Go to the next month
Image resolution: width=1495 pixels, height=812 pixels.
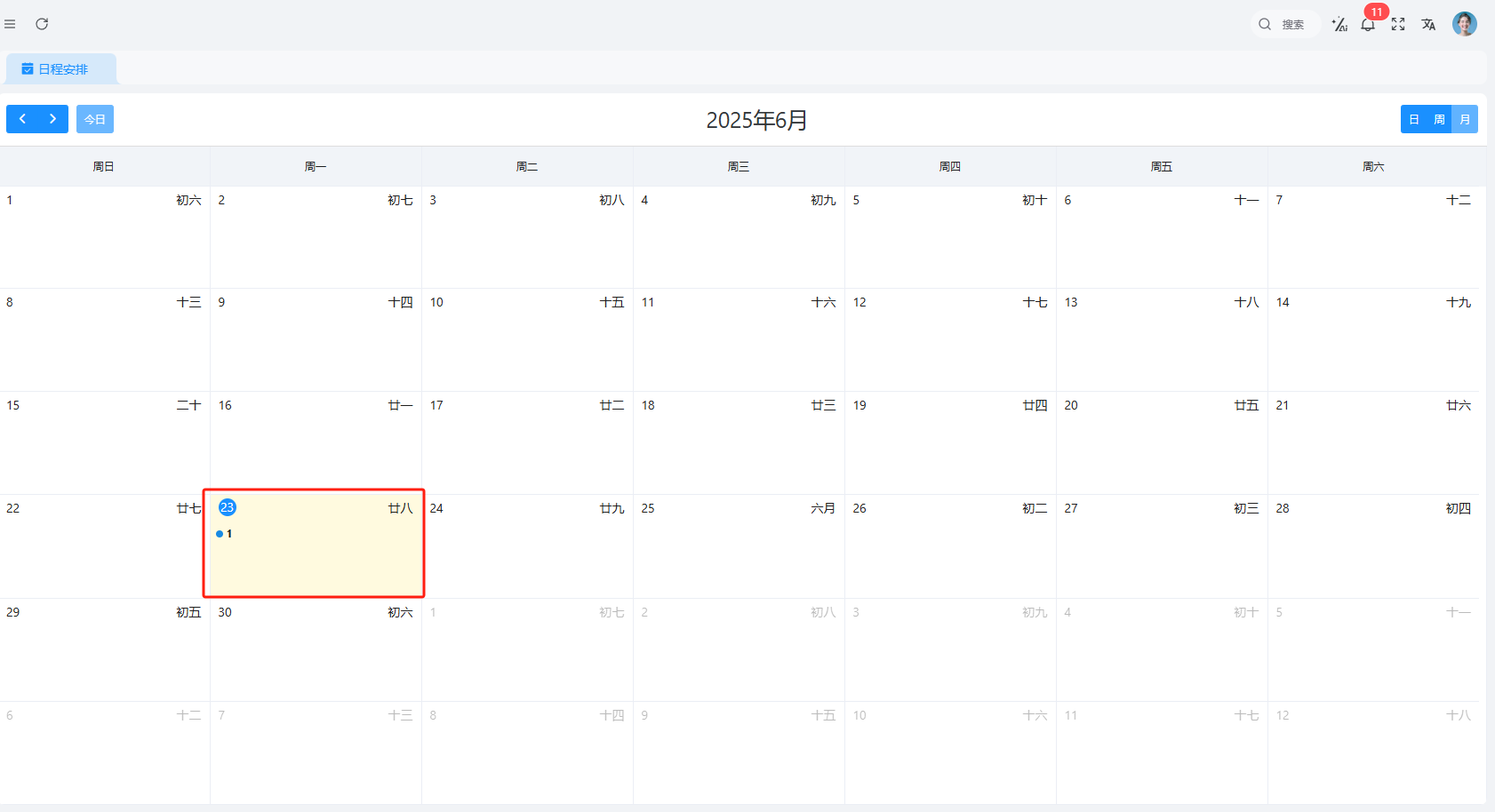(x=53, y=119)
